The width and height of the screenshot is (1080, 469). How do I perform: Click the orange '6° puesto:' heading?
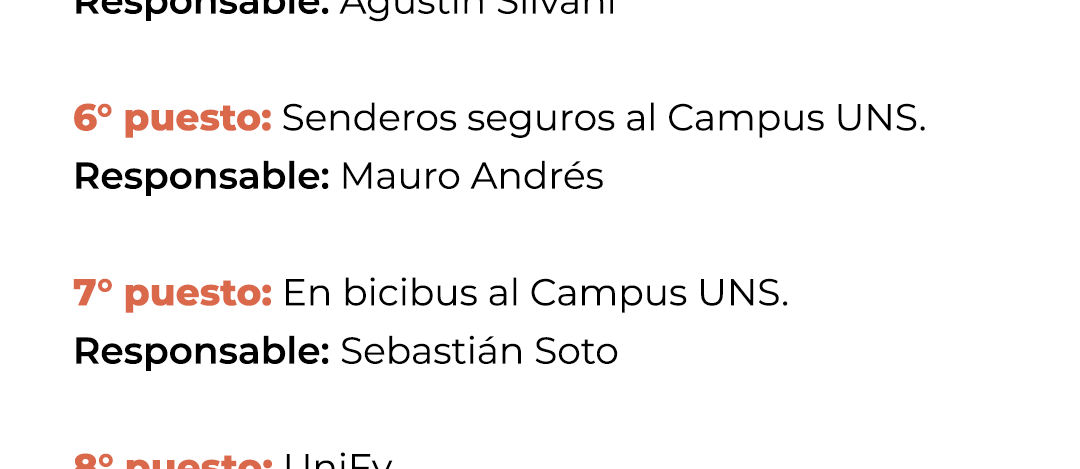coord(172,118)
